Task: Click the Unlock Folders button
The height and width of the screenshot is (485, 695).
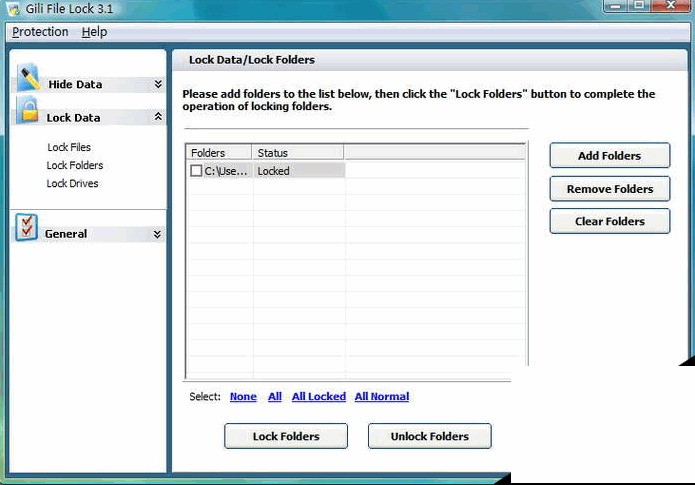Action: click(x=429, y=436)
